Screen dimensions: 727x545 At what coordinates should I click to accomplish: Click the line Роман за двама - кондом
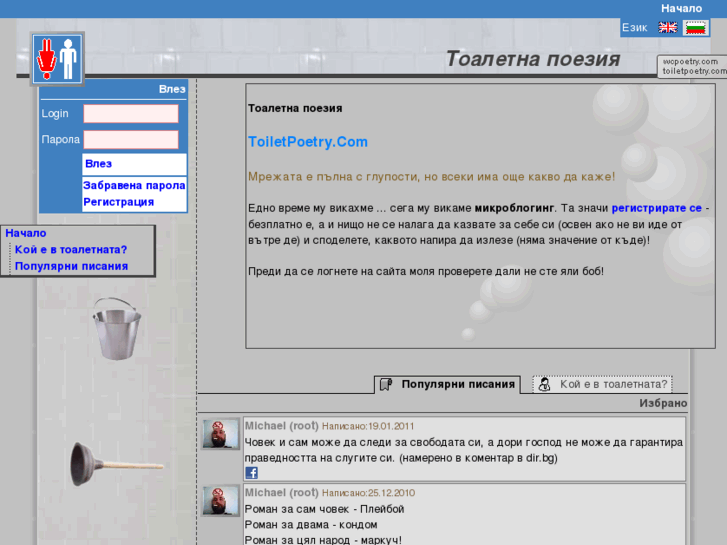(311, 525)
